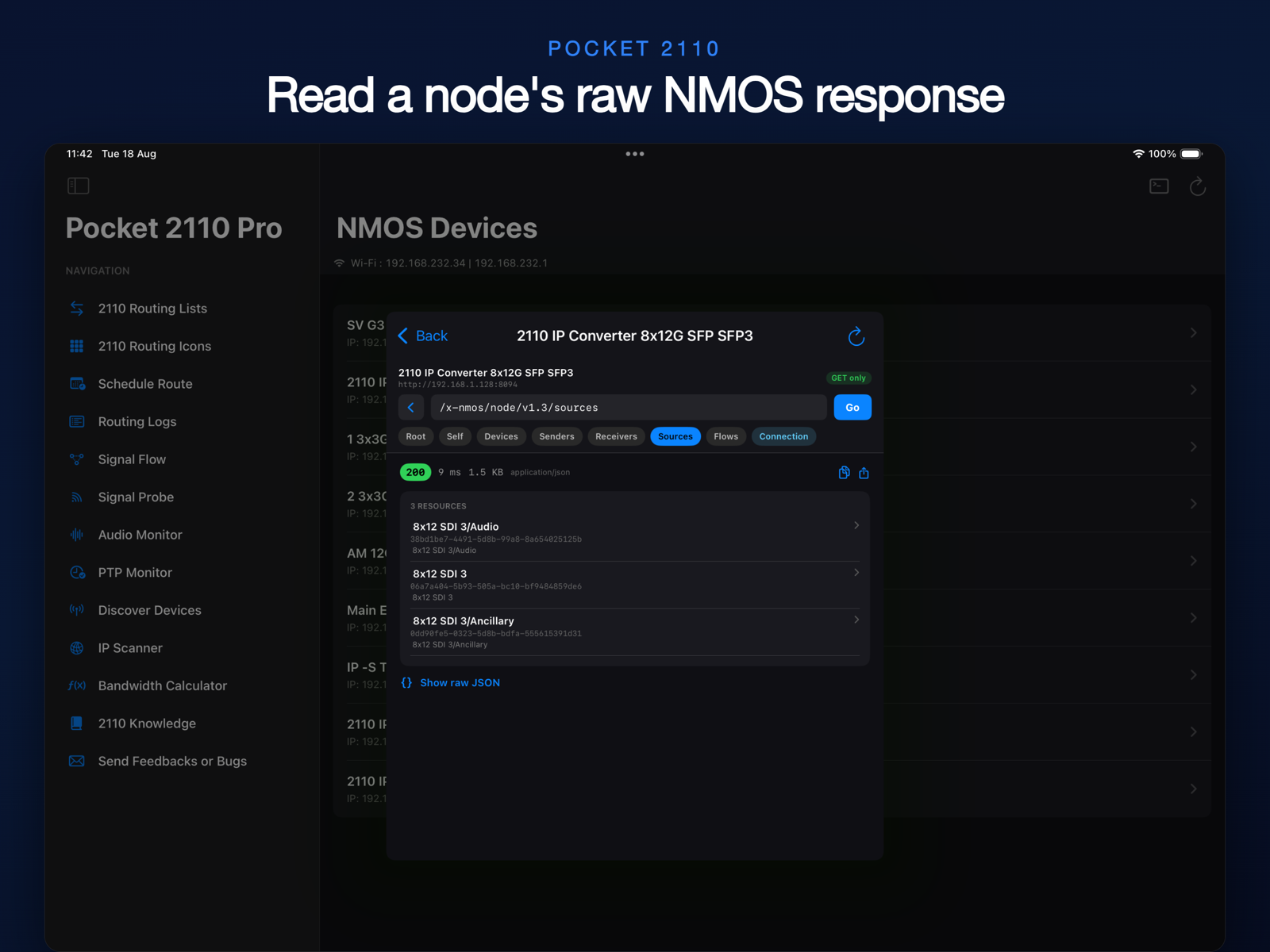The height and width of the screenshot is (952, 1270).
Task: Open the 1 3x3G device row chevron
Action: [x=1193, y=447]
